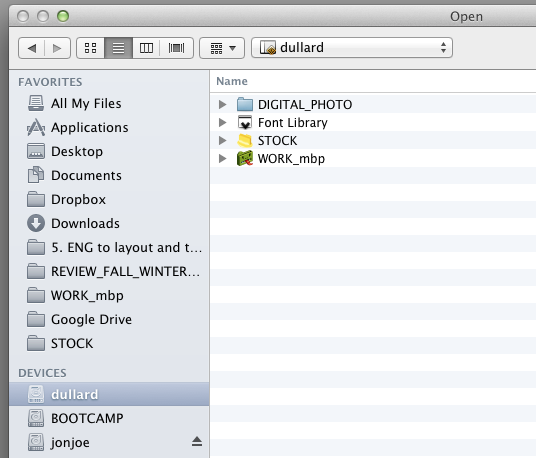Open the dullard location popup menu
Screen dimensions: 536x458
pos(352,48)
